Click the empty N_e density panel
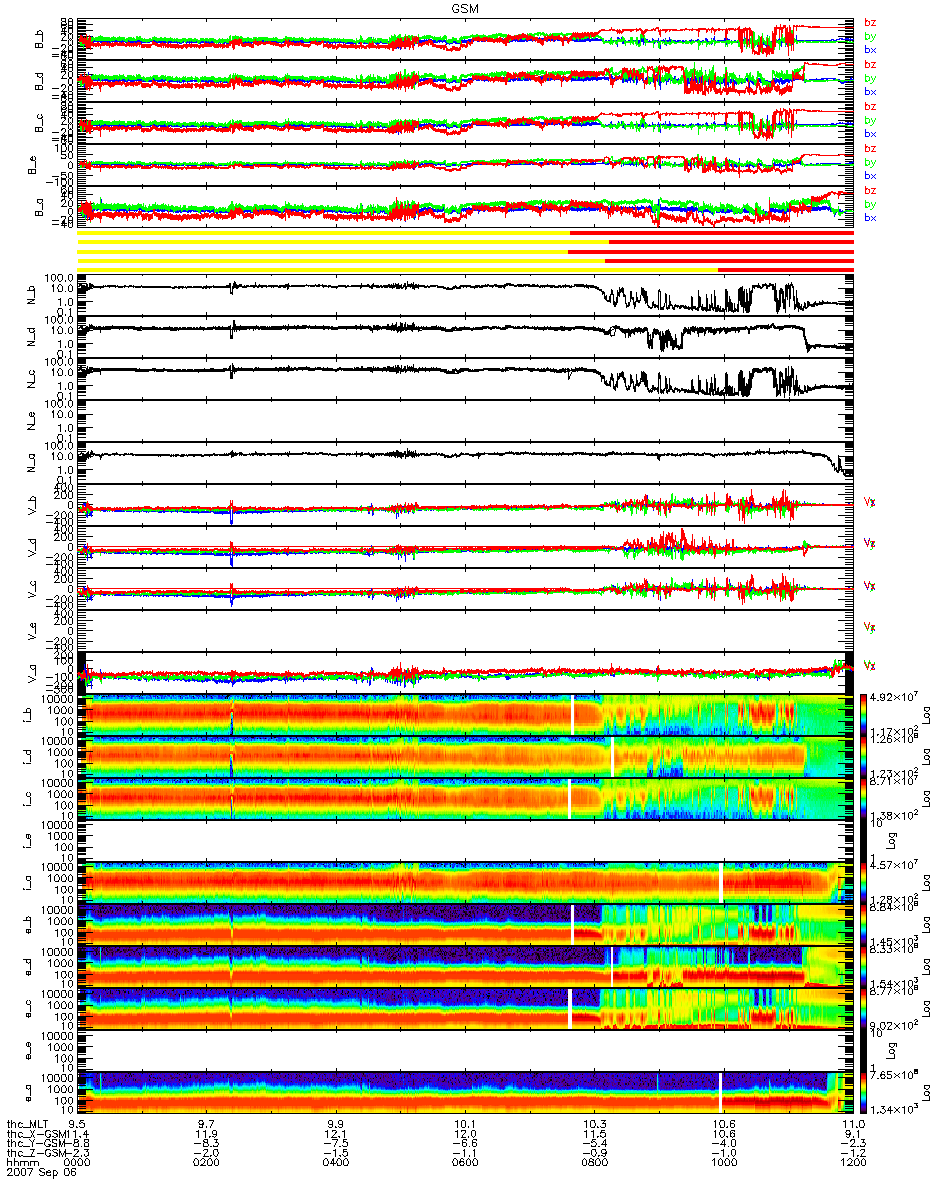930x1200 pixels. pos(466,422)
